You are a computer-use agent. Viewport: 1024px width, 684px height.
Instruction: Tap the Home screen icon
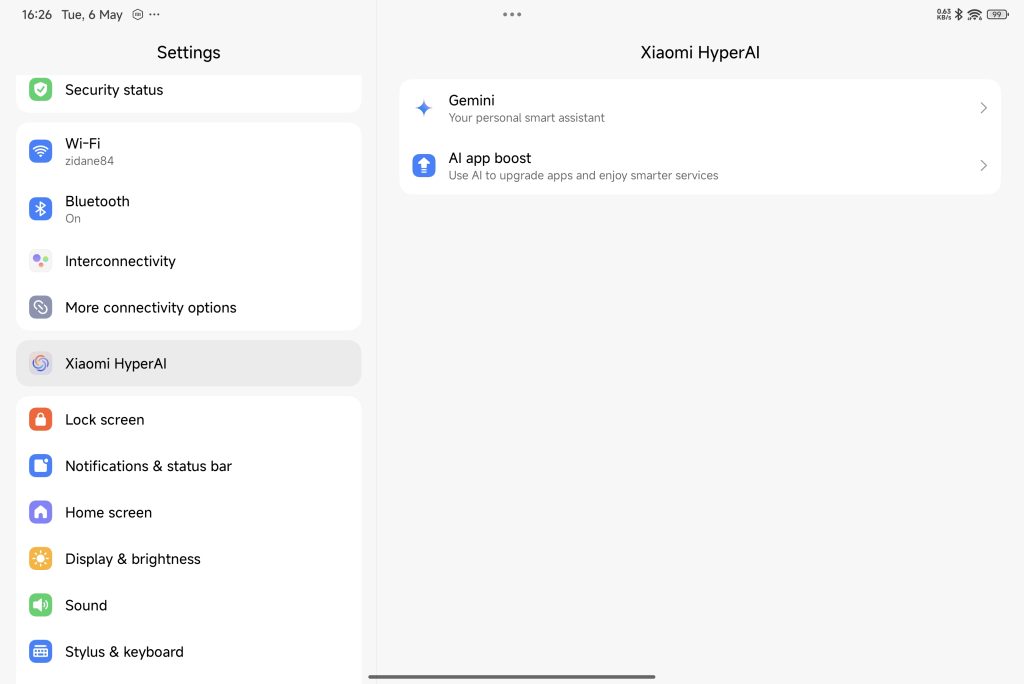[x=40, y=512]
